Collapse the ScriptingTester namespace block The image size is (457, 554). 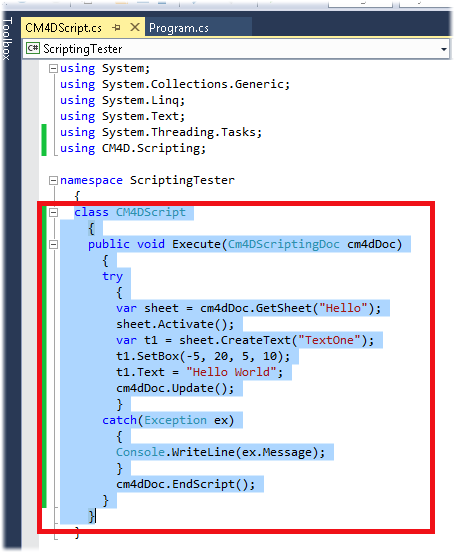coord(53,181)
